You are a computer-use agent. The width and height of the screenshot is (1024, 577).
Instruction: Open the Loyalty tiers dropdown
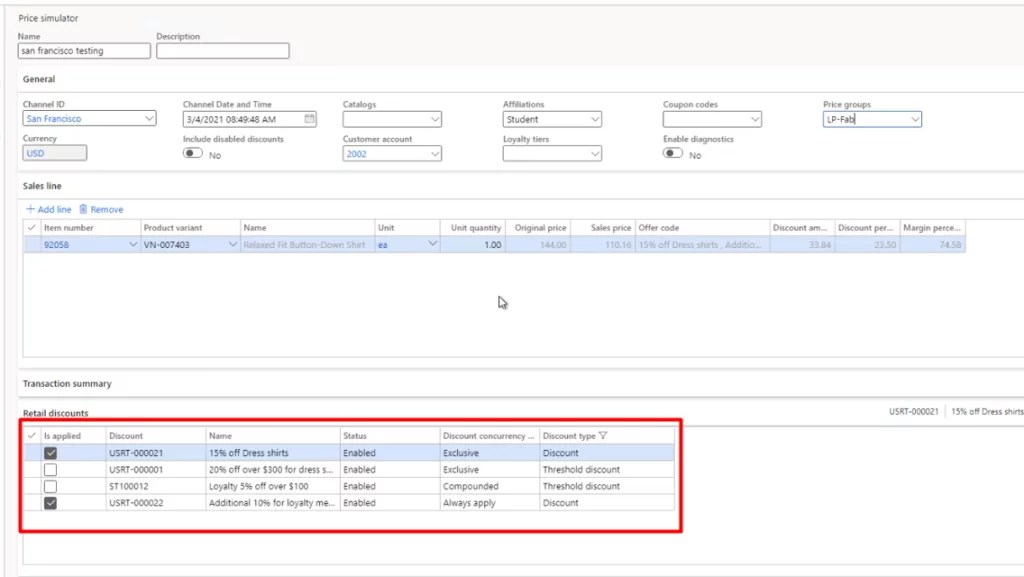pos(595,154)
